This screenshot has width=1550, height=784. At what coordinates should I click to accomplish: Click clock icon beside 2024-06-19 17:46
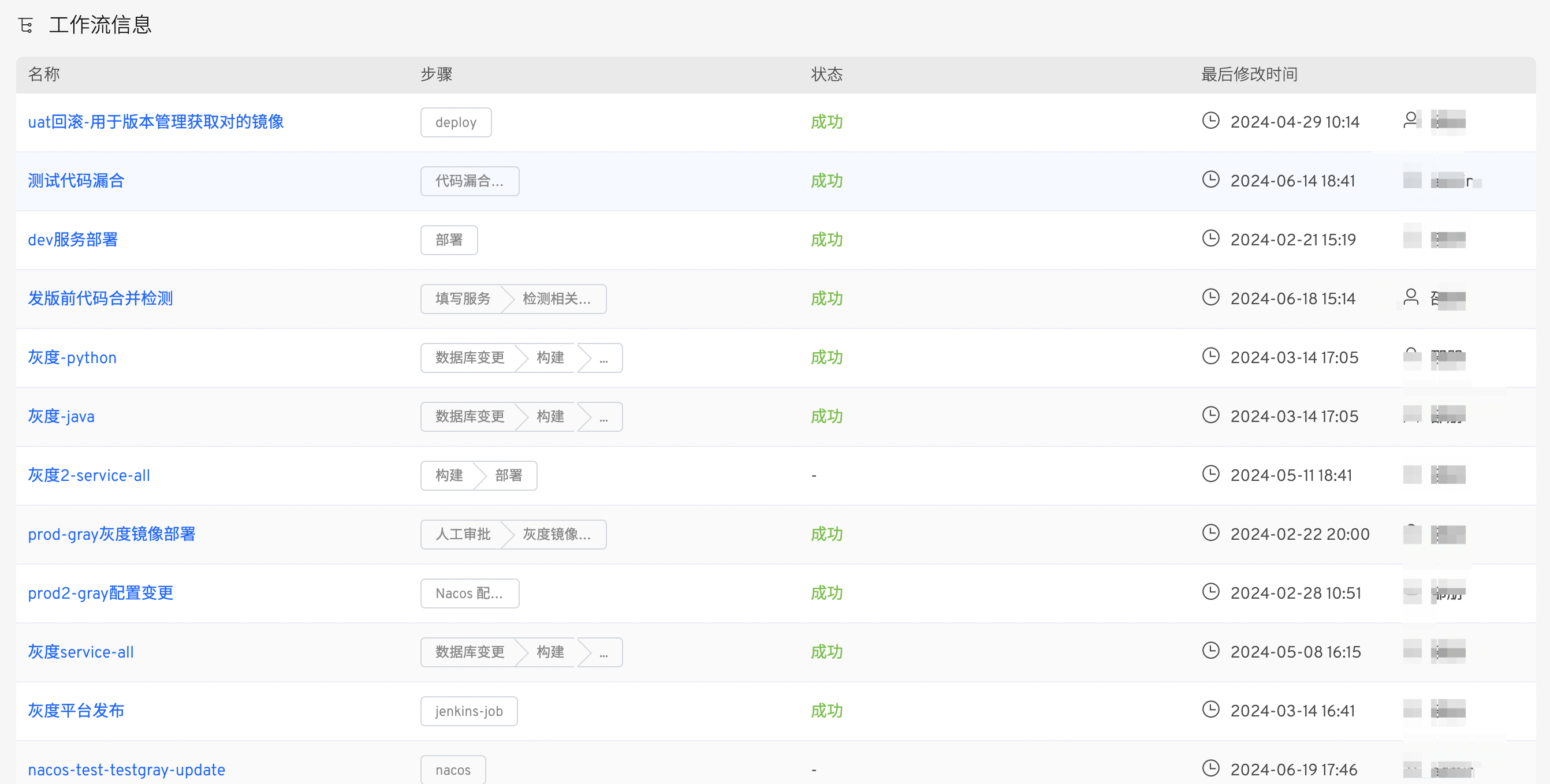point(1210,768)
